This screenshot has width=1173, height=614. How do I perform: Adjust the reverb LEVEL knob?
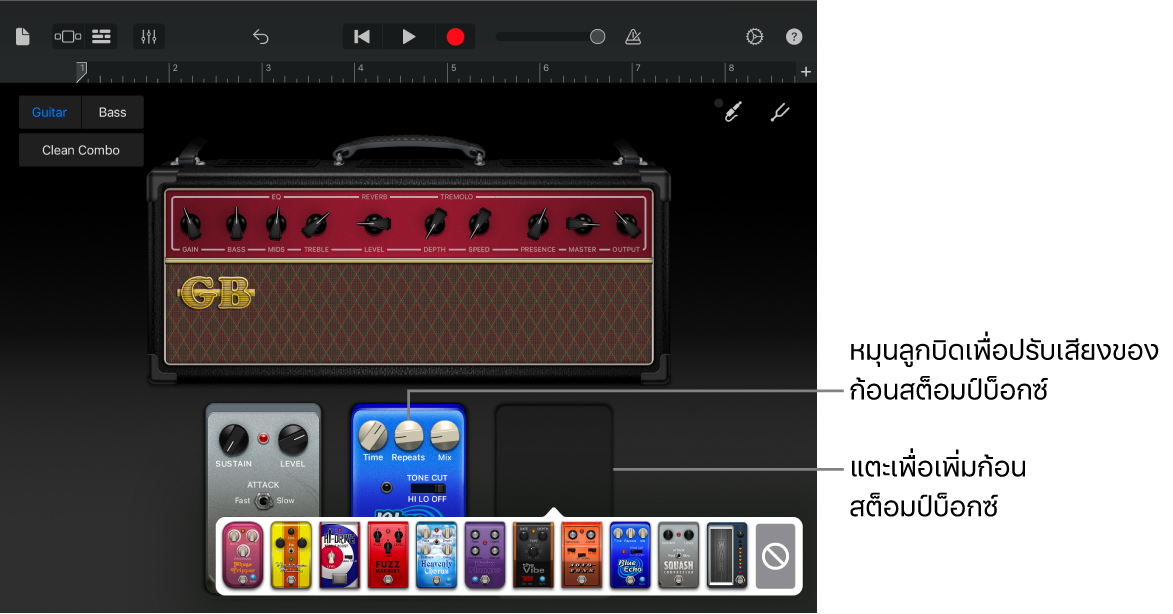tap(374, 224)
